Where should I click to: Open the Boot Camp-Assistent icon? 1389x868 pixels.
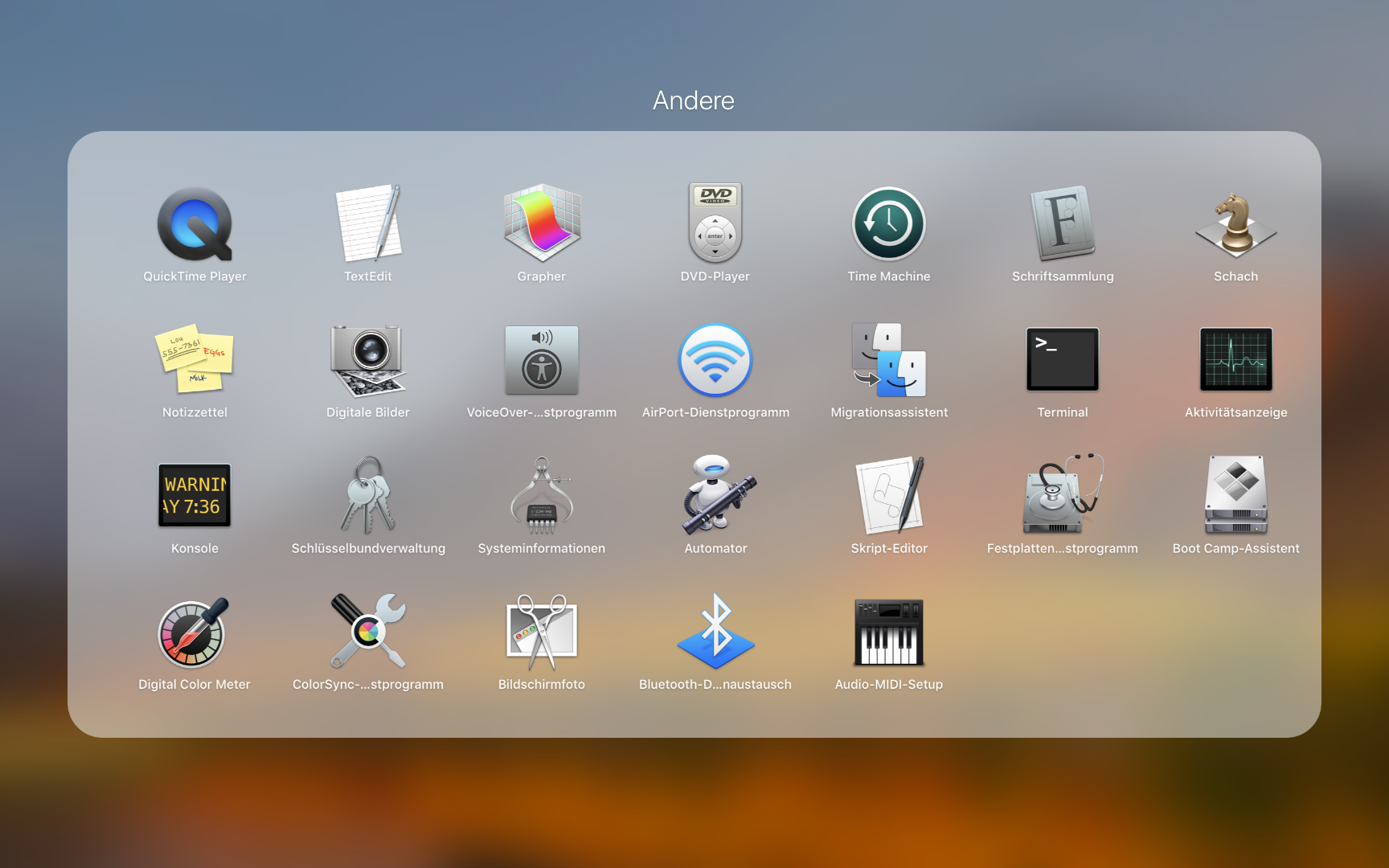[1236, 495]
